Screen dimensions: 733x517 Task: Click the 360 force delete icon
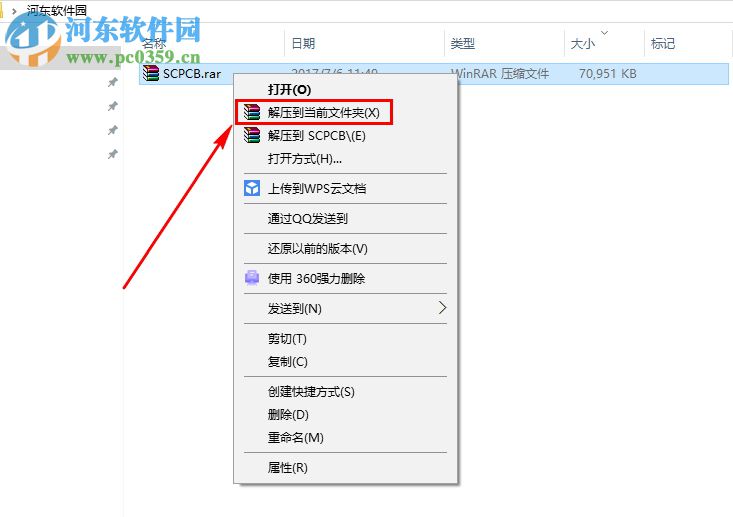[x=252, y=278]
